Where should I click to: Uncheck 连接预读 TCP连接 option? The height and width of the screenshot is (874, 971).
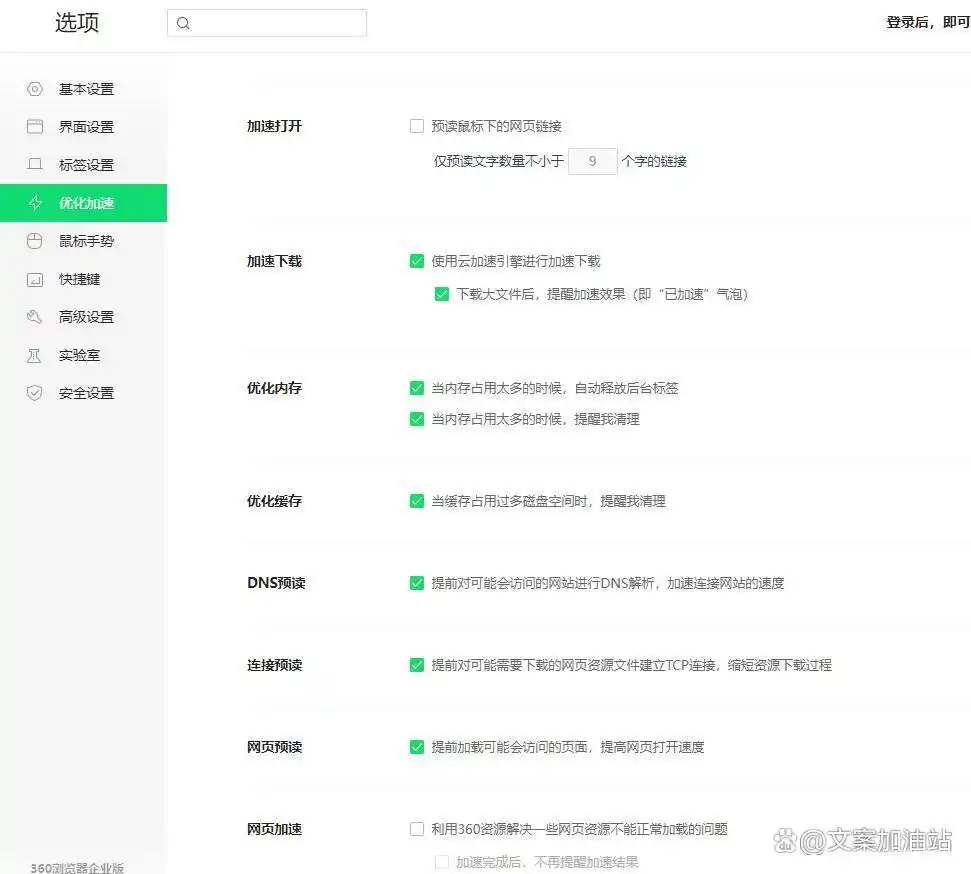coord(417,665)
